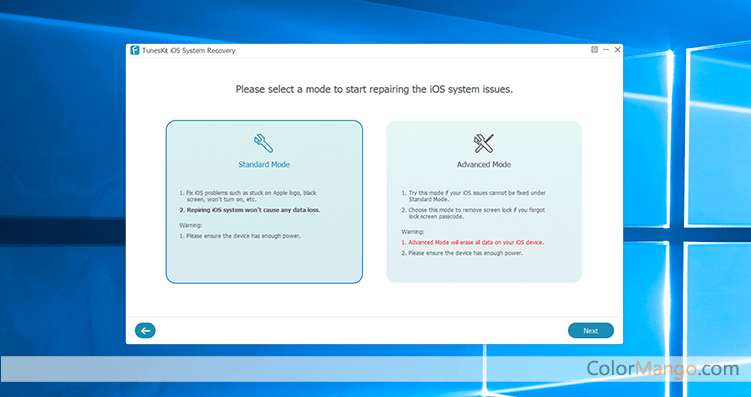
Task: Click 'Repairing iOS system won't cause any data loss'
Action: pos(250,210)
